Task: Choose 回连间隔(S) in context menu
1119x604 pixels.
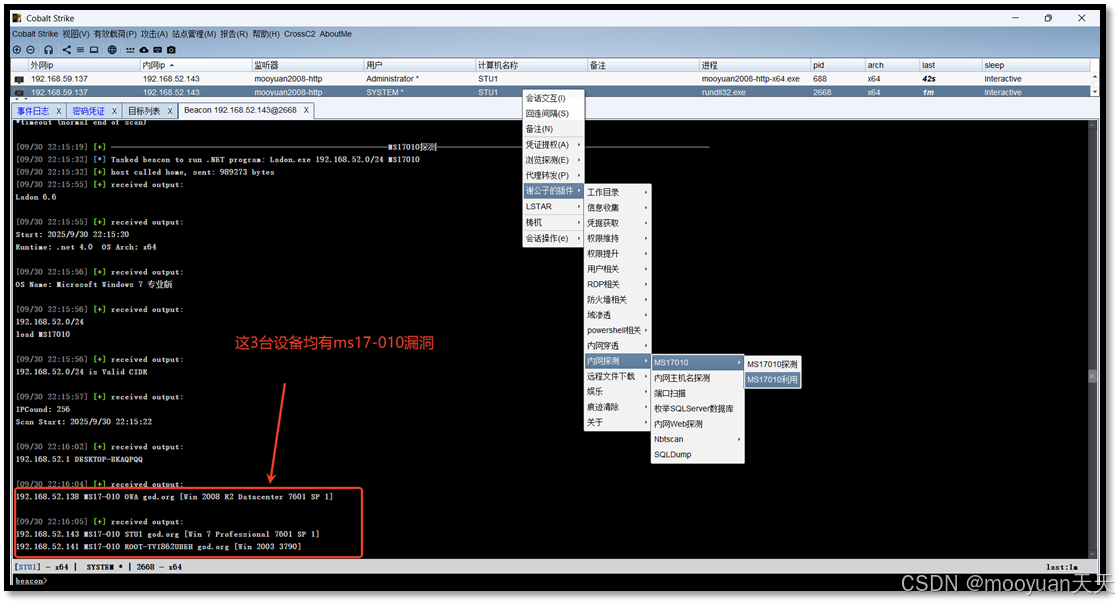Action: (554, 114)
